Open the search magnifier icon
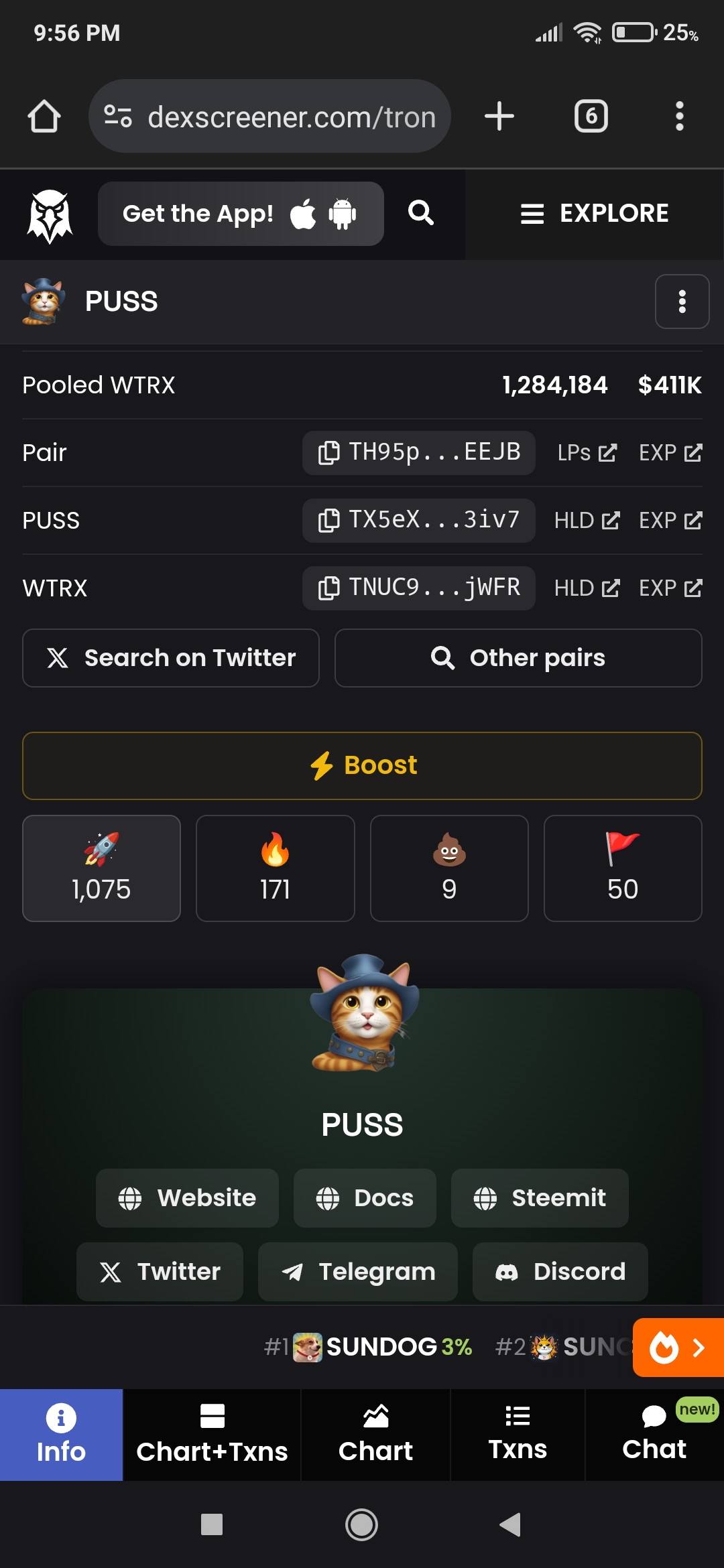The height and width of the screenshot is (1568, 724). click(421, 213)
